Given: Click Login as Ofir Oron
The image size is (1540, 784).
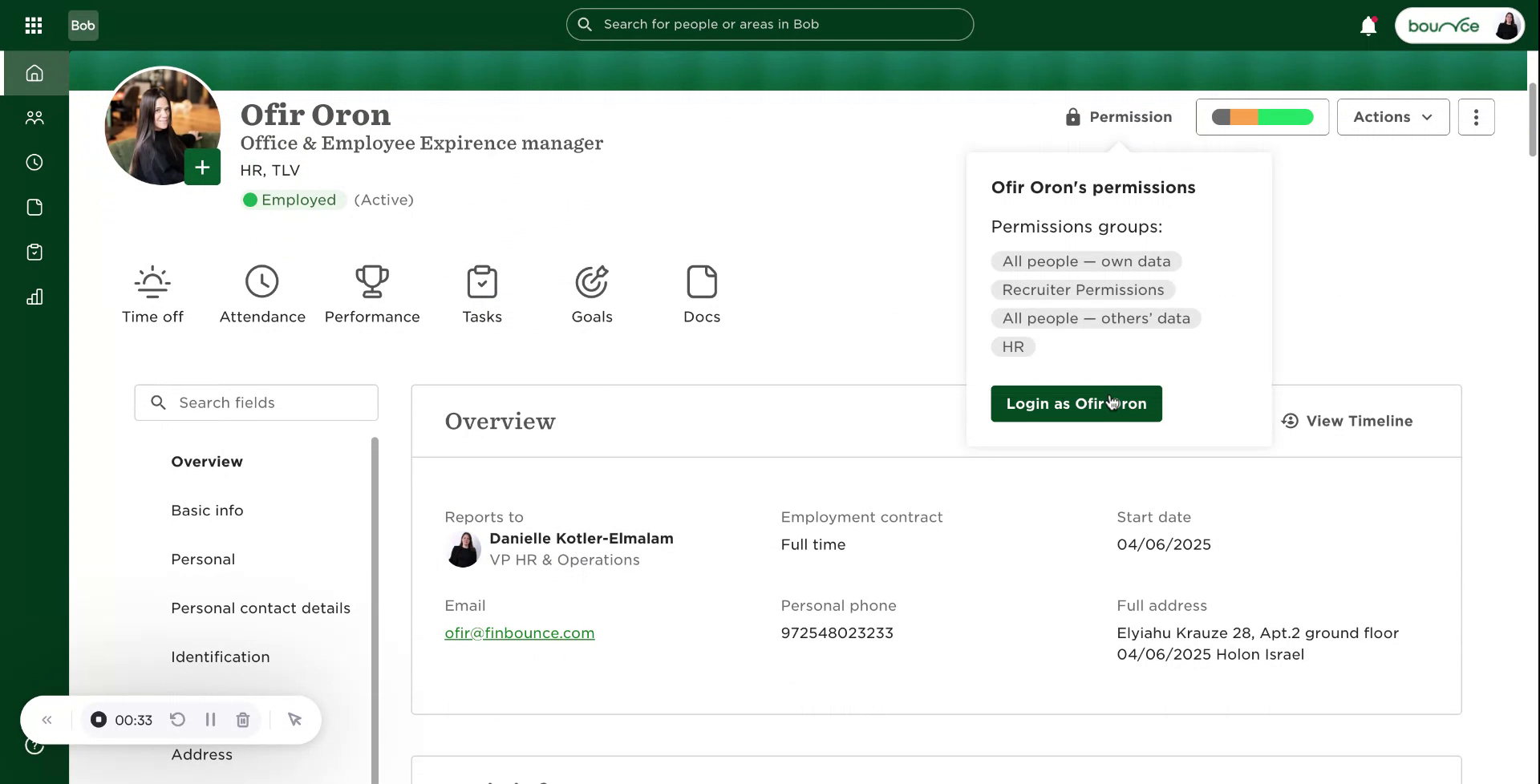Looking at the screenshot, I should (x=1076, y=403).
